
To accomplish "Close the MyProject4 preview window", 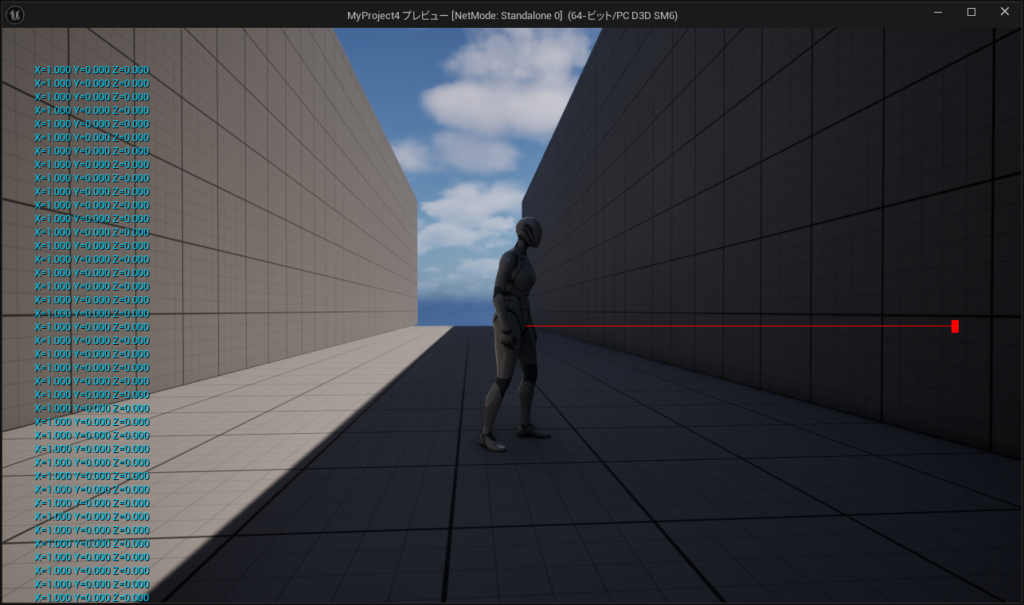I will 1004,13.
